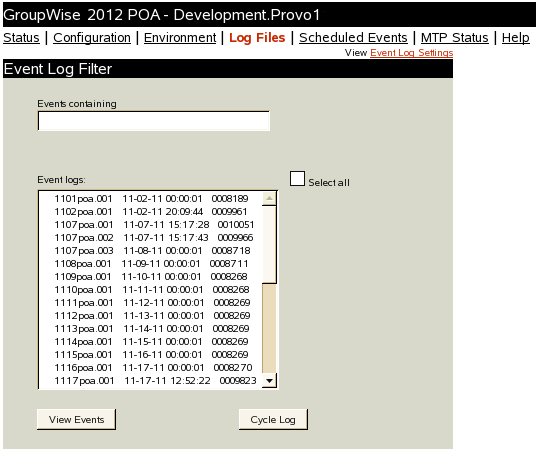Open Event Log Settings link
The image size is (536, 454).
pos(412,53)
